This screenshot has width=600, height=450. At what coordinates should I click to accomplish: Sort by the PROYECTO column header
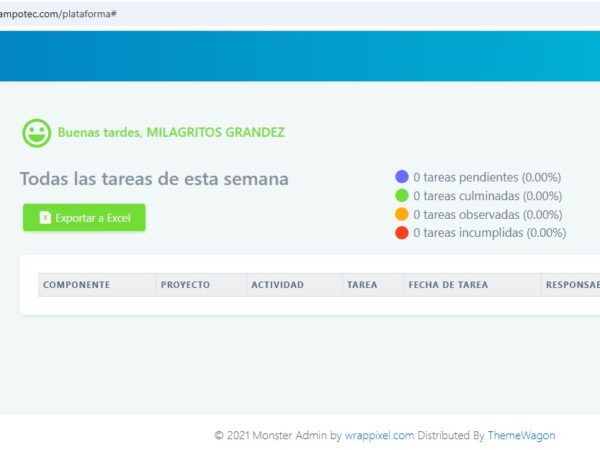(x=185, y=285)
